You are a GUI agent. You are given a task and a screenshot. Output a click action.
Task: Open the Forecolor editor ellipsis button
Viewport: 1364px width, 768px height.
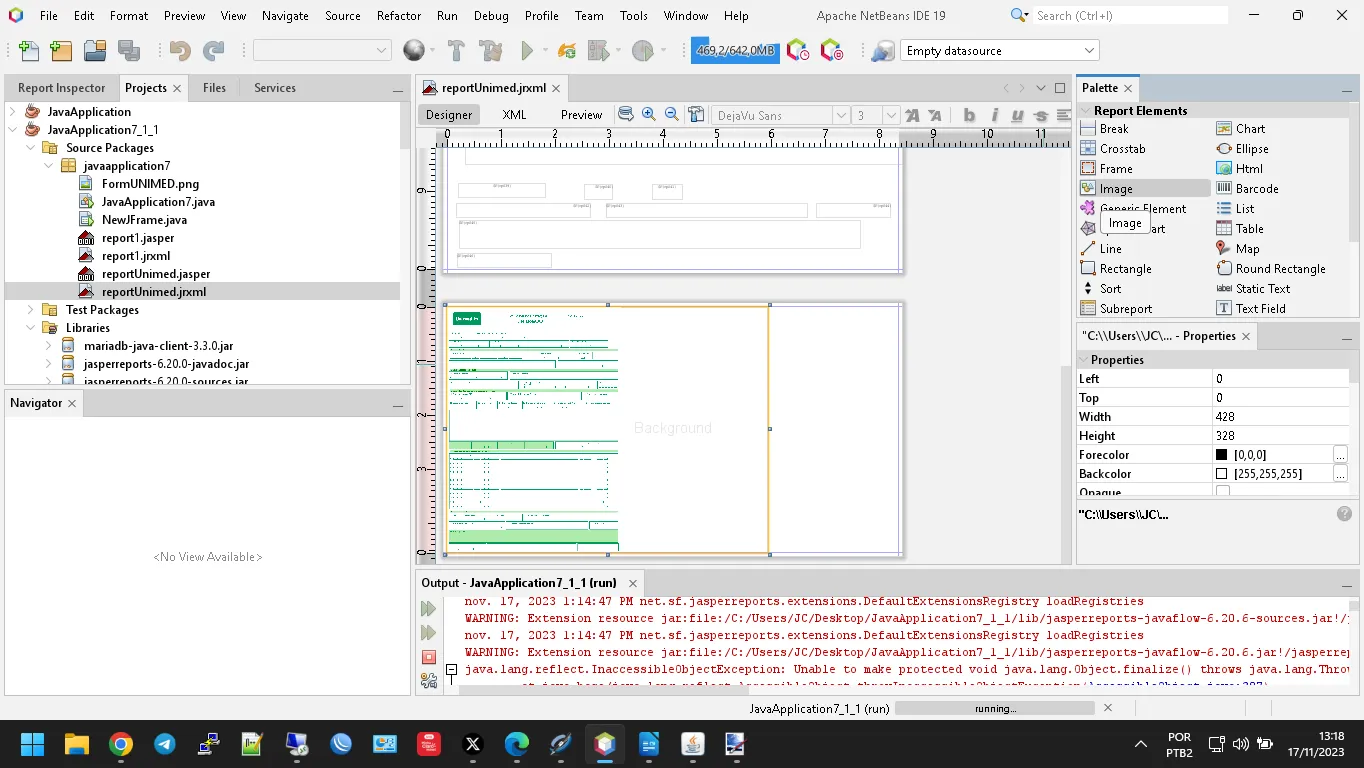[x=1340, y=455]
